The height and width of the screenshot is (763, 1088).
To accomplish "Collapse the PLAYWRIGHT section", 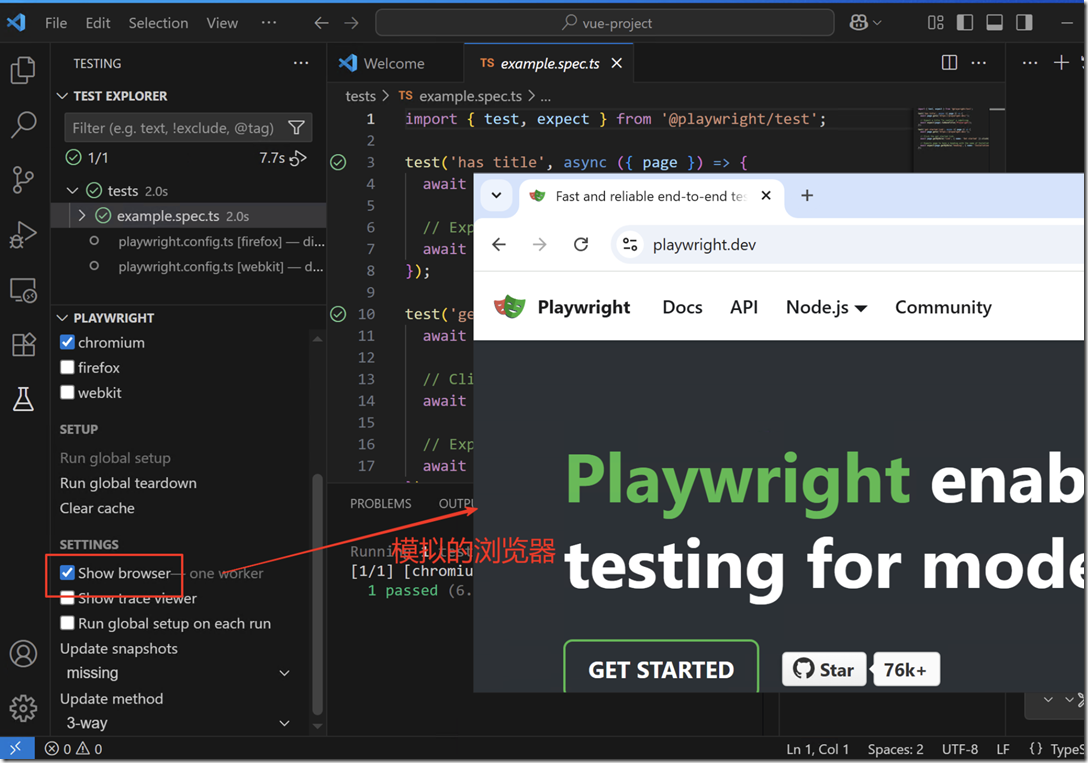I will tap(62, 318).
